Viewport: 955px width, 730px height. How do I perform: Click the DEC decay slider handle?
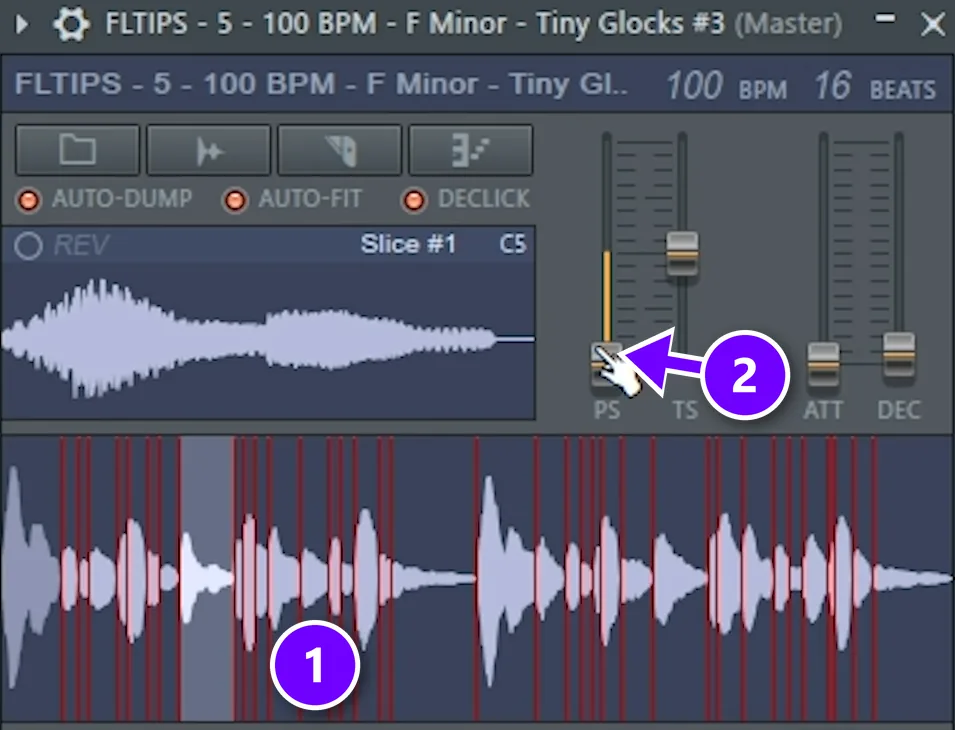coord(899,354)
